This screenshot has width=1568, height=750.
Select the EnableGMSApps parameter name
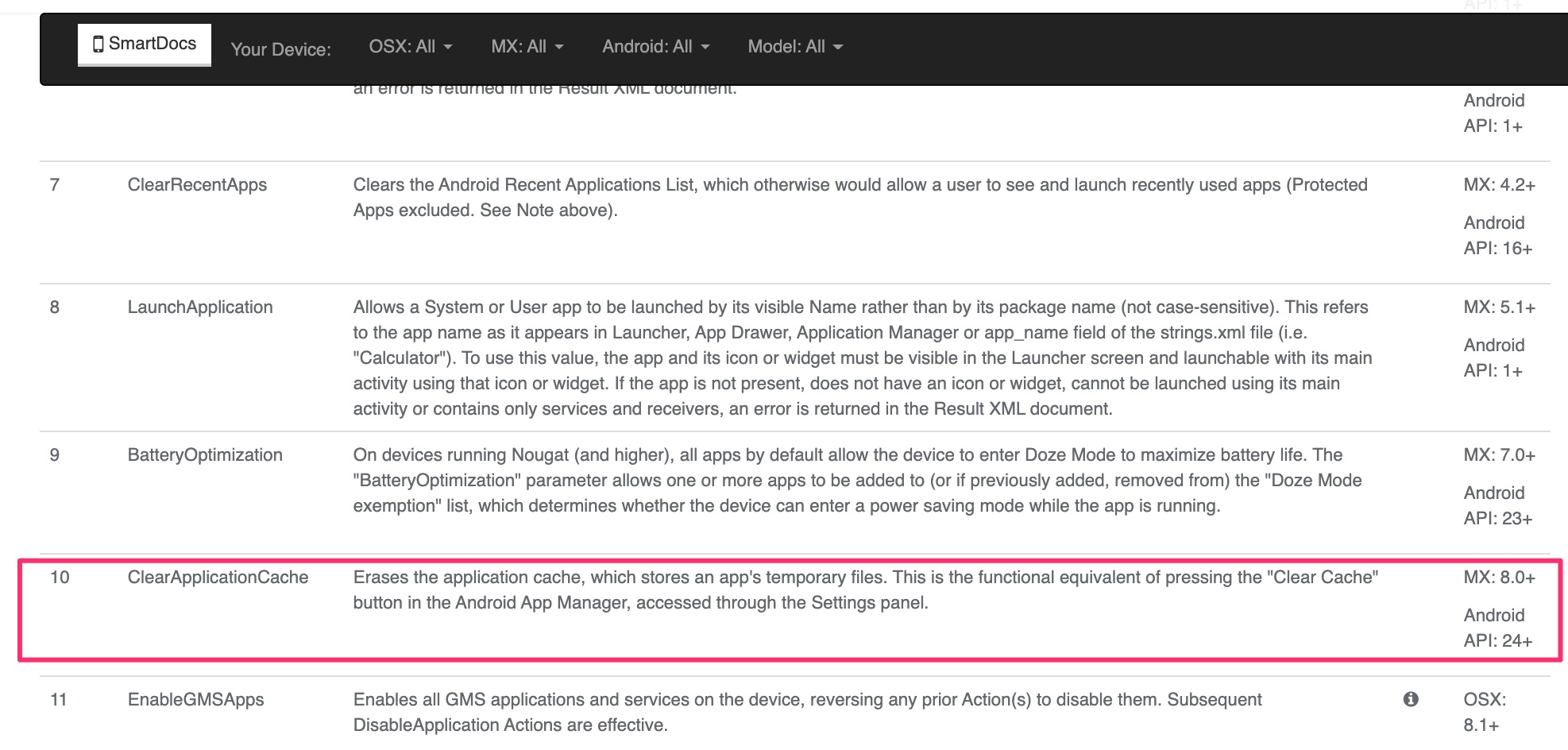(195, 700)
